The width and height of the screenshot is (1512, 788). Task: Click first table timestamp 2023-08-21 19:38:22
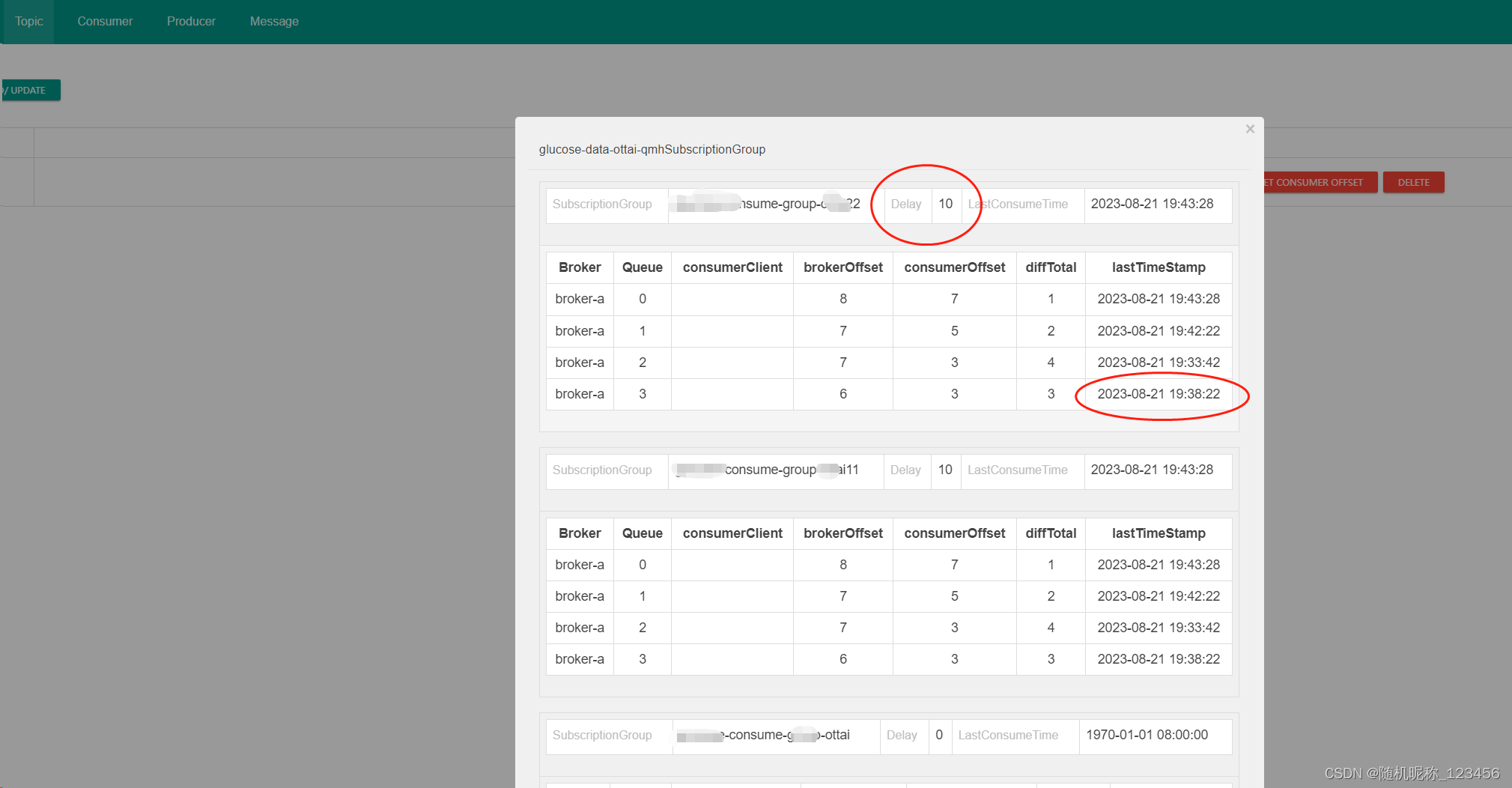coord(1159,394)
